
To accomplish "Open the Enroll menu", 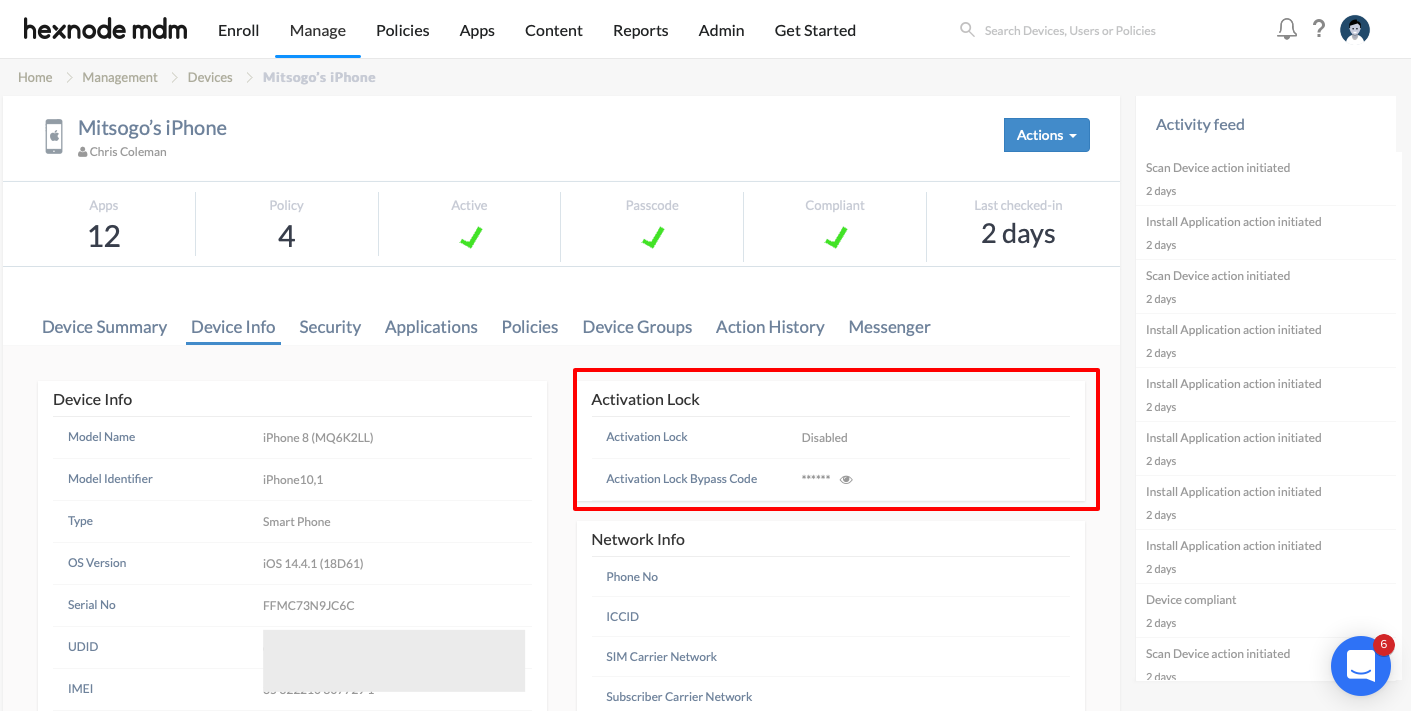I will (x=239, y=30).
